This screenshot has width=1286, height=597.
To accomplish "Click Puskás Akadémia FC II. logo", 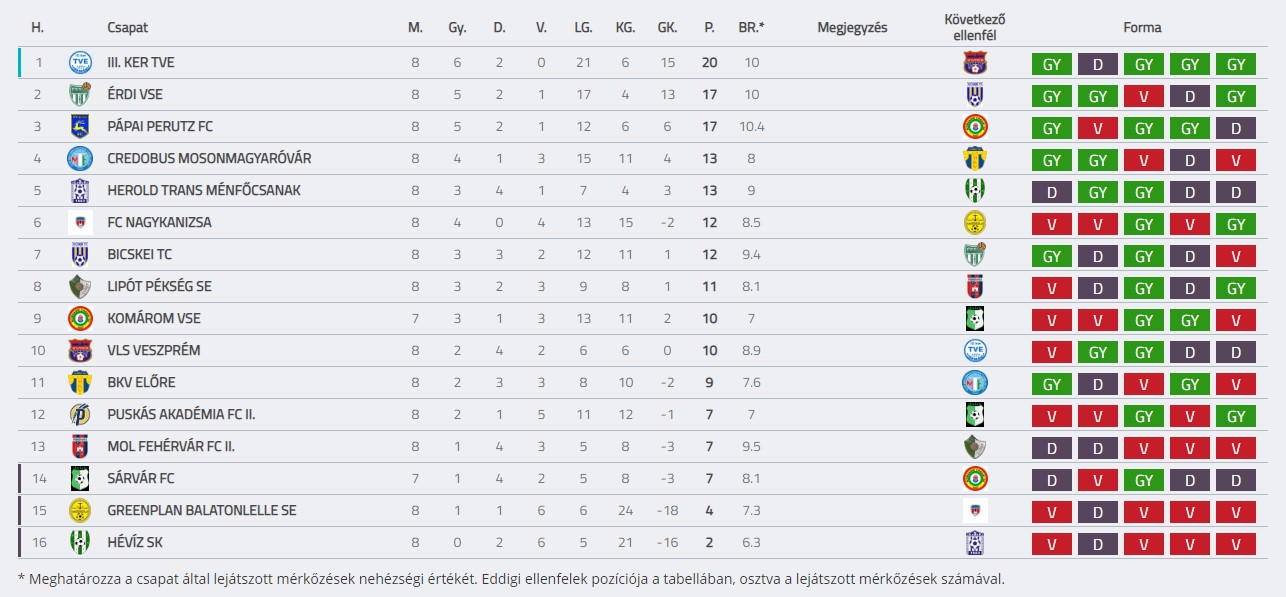I will coord(80,414).
